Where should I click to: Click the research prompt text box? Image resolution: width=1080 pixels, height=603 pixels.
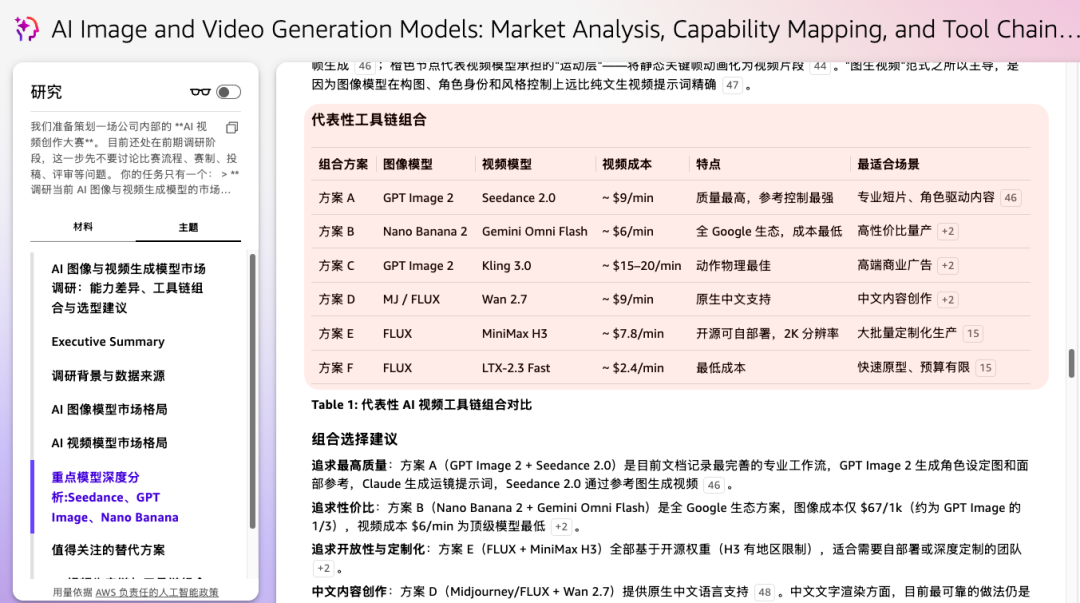click(x=135, y=158)
